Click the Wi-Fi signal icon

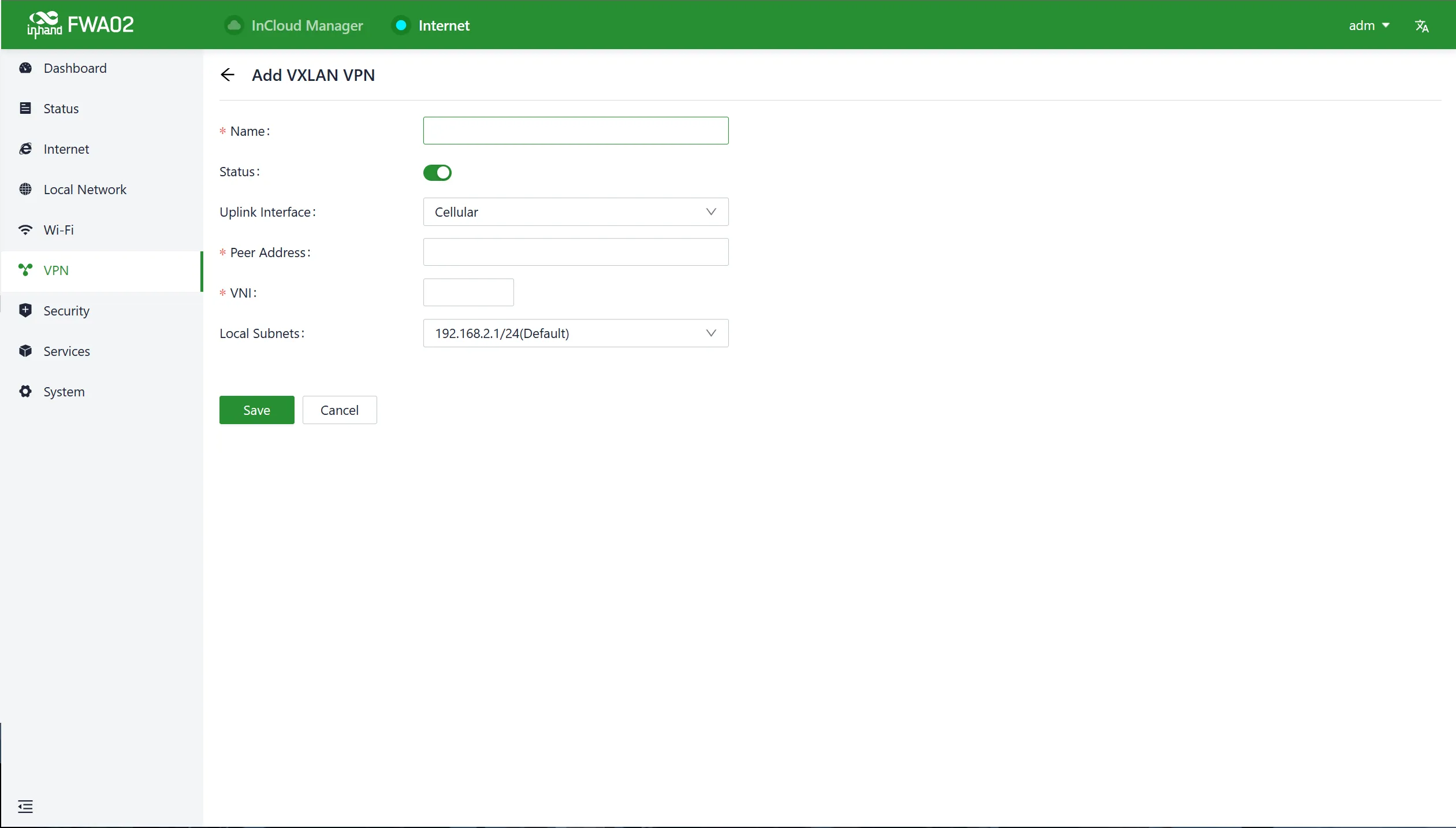[25, 230]
